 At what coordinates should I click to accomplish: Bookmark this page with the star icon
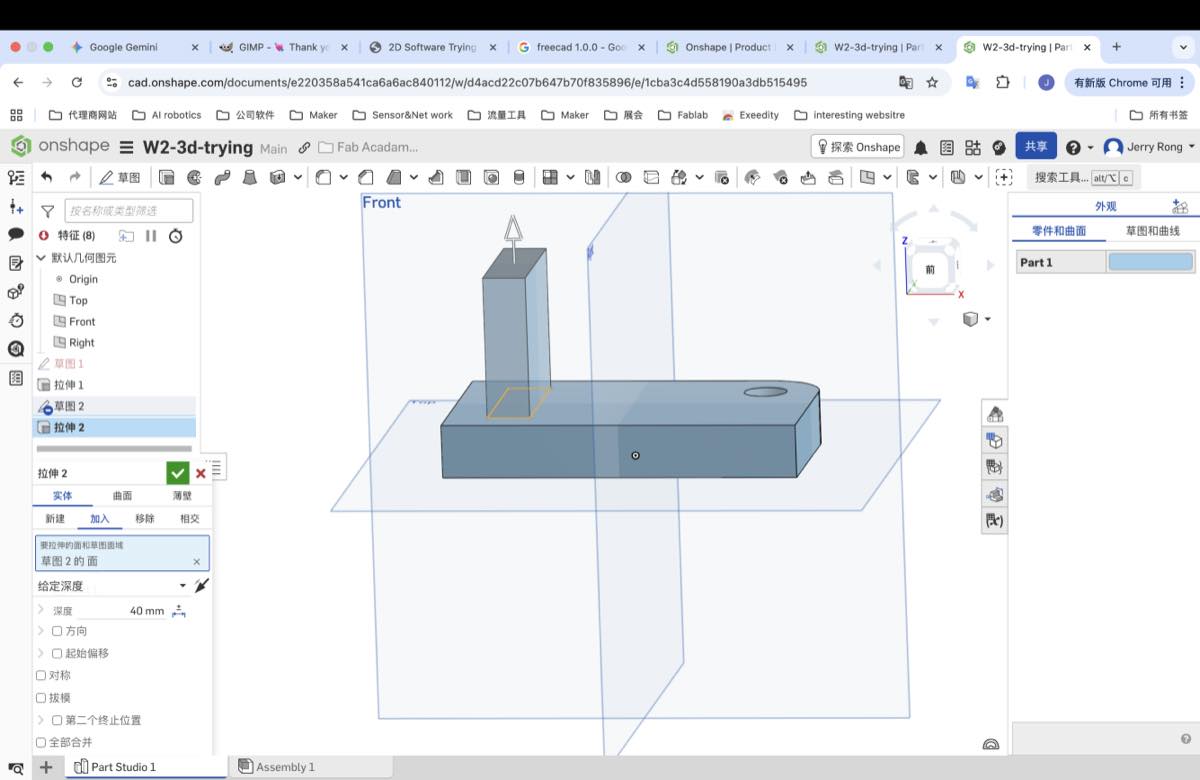(932, 82)
